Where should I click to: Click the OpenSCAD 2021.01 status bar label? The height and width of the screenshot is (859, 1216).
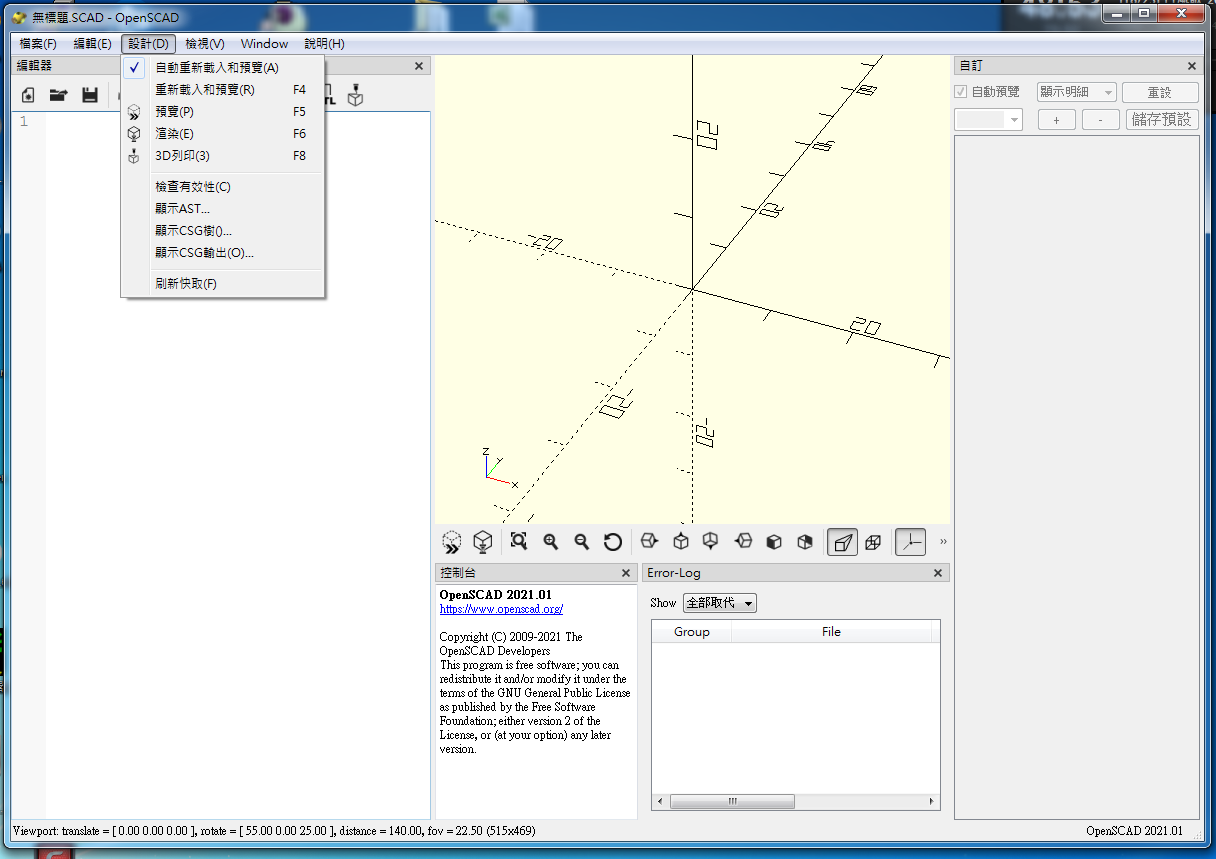[x=1134, y=831]
